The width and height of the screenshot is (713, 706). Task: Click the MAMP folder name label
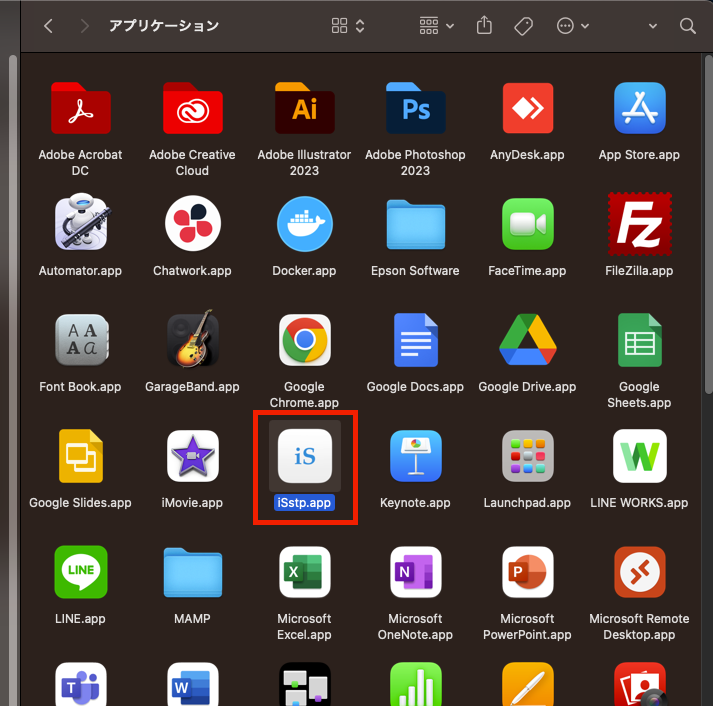tap(192, 619)
